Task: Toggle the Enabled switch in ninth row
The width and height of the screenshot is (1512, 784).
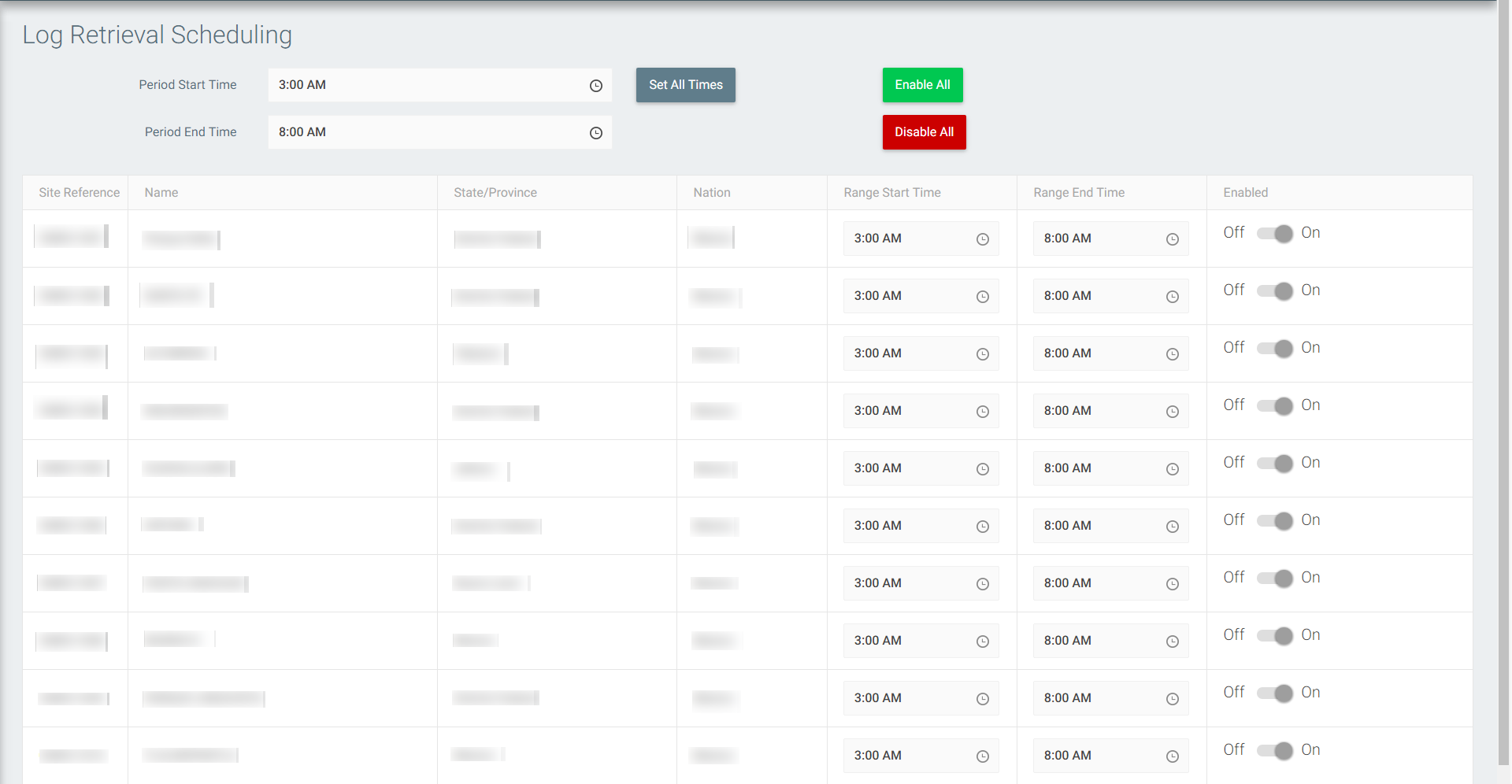Action: click(1274, 693)
